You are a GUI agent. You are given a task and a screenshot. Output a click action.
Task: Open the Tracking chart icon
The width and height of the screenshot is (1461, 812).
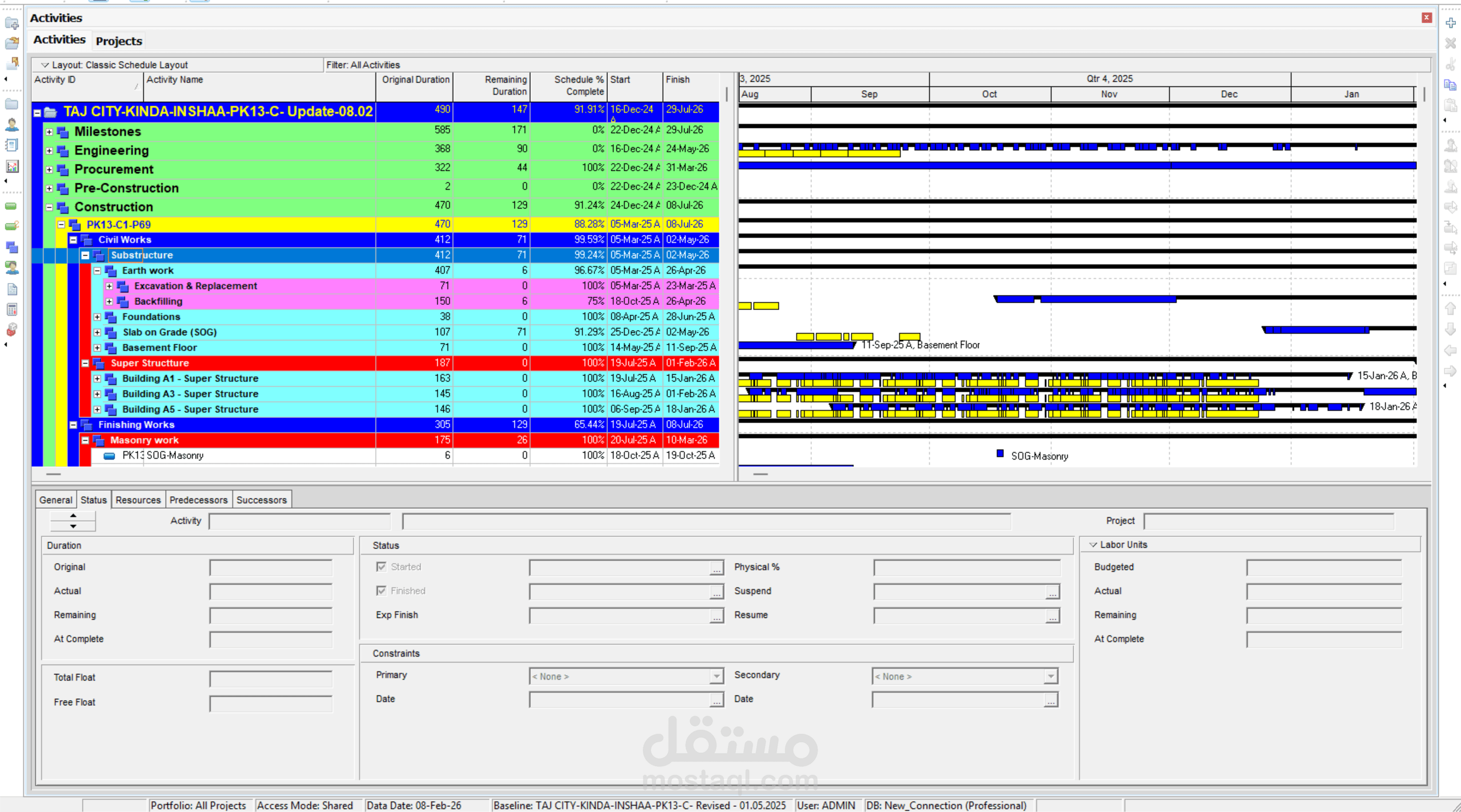11,166
